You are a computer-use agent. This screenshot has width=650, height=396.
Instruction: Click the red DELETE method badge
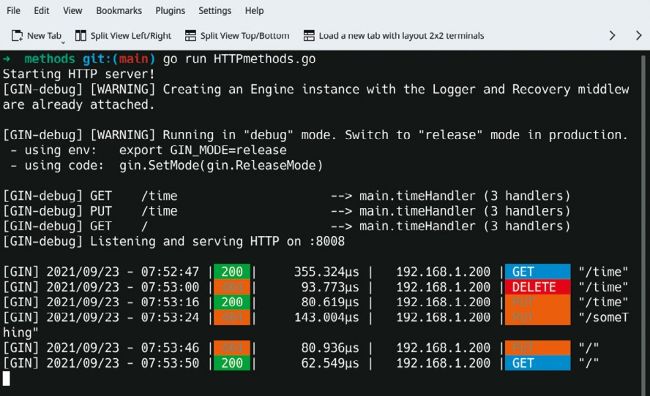(538, 287)
